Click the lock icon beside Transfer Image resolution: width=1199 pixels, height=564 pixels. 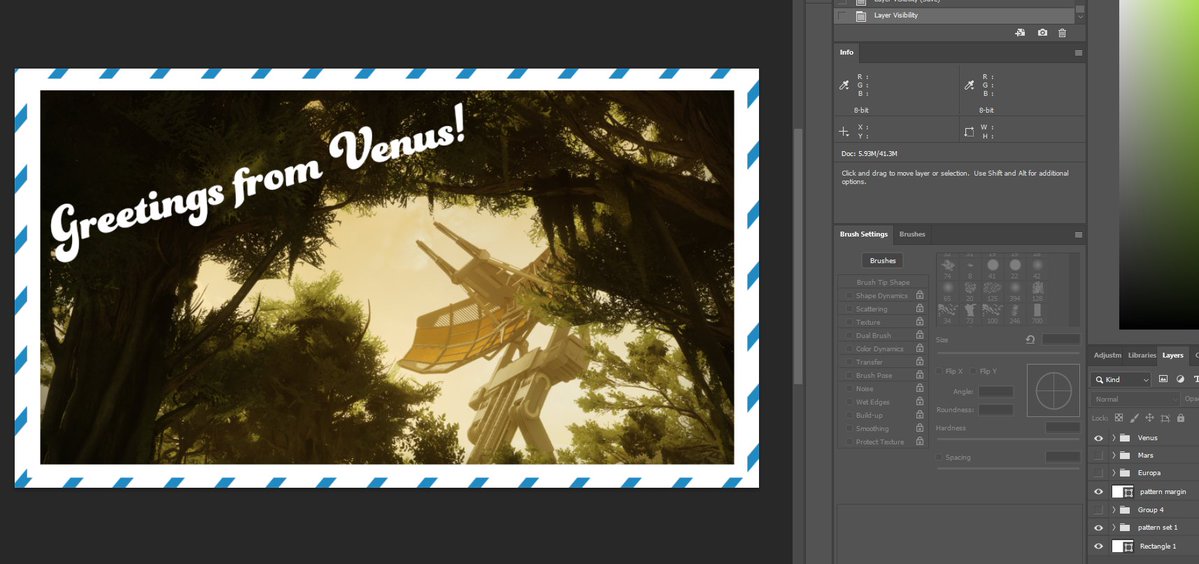click(x=920, y=362)
